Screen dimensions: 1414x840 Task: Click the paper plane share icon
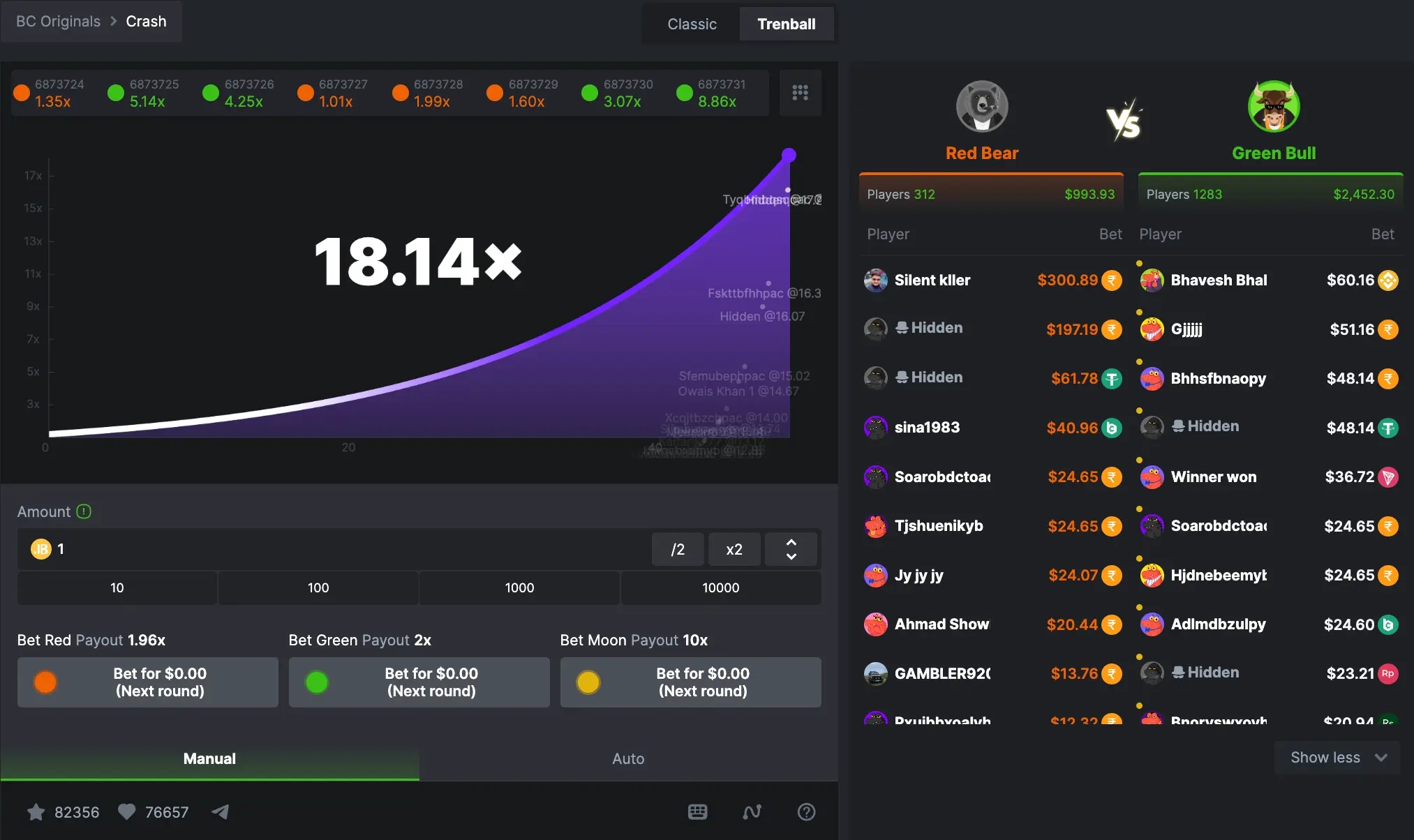point(220,812)
